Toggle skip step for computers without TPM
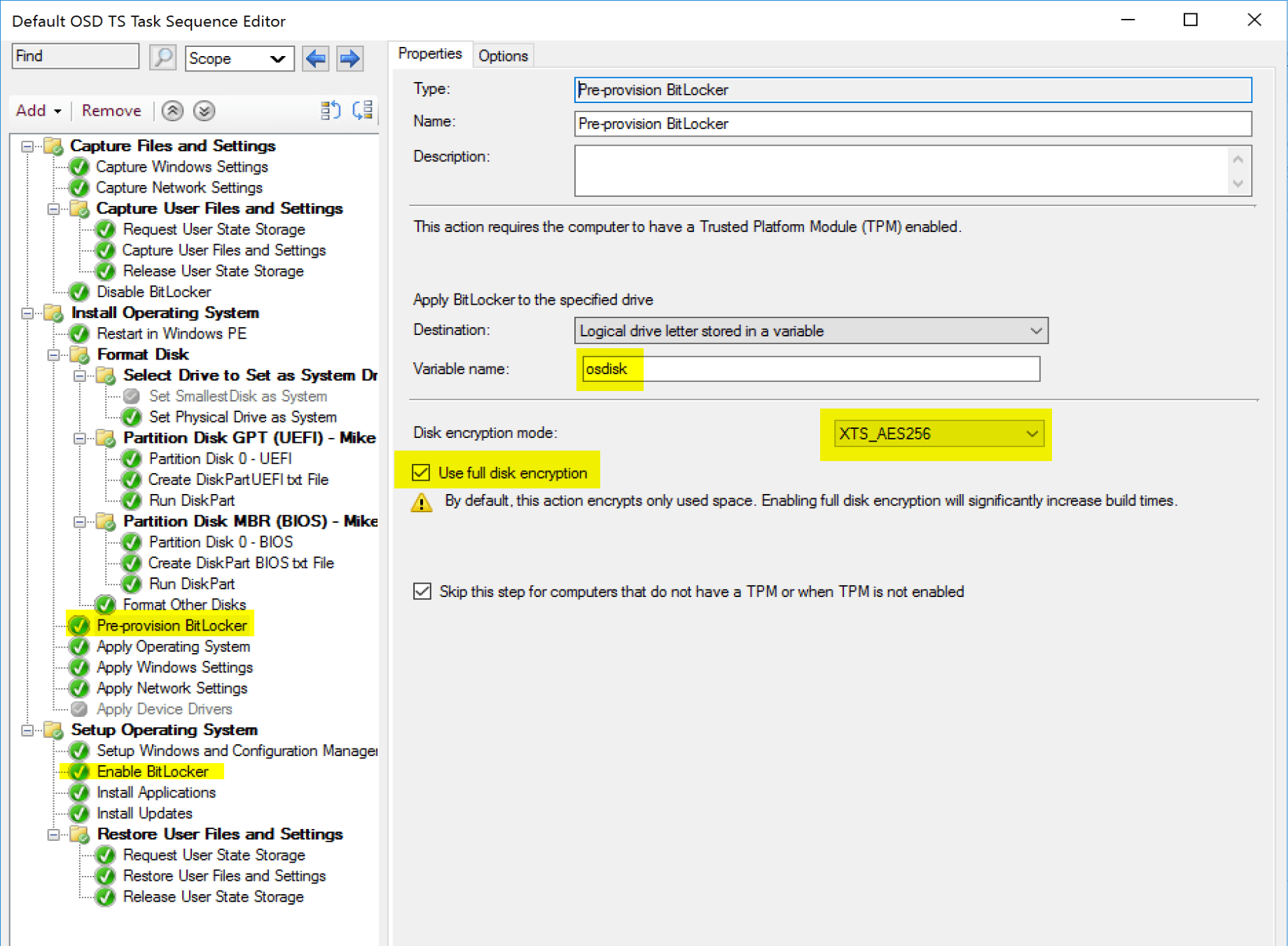Viewport: 1288px width, 946px height. tap(421, 591)
